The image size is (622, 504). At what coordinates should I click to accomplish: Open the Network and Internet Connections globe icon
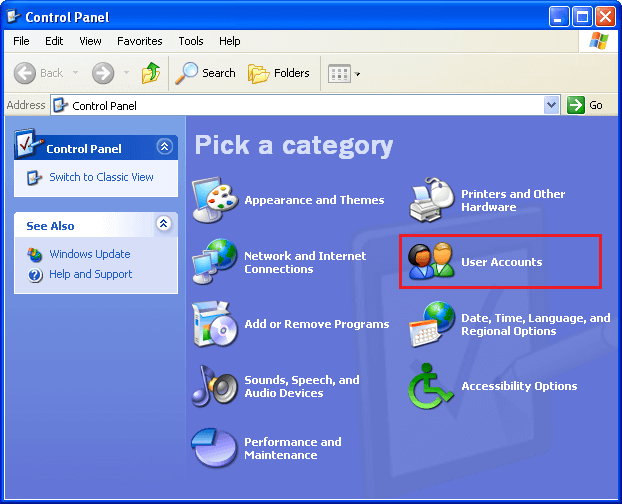point(215,262)
